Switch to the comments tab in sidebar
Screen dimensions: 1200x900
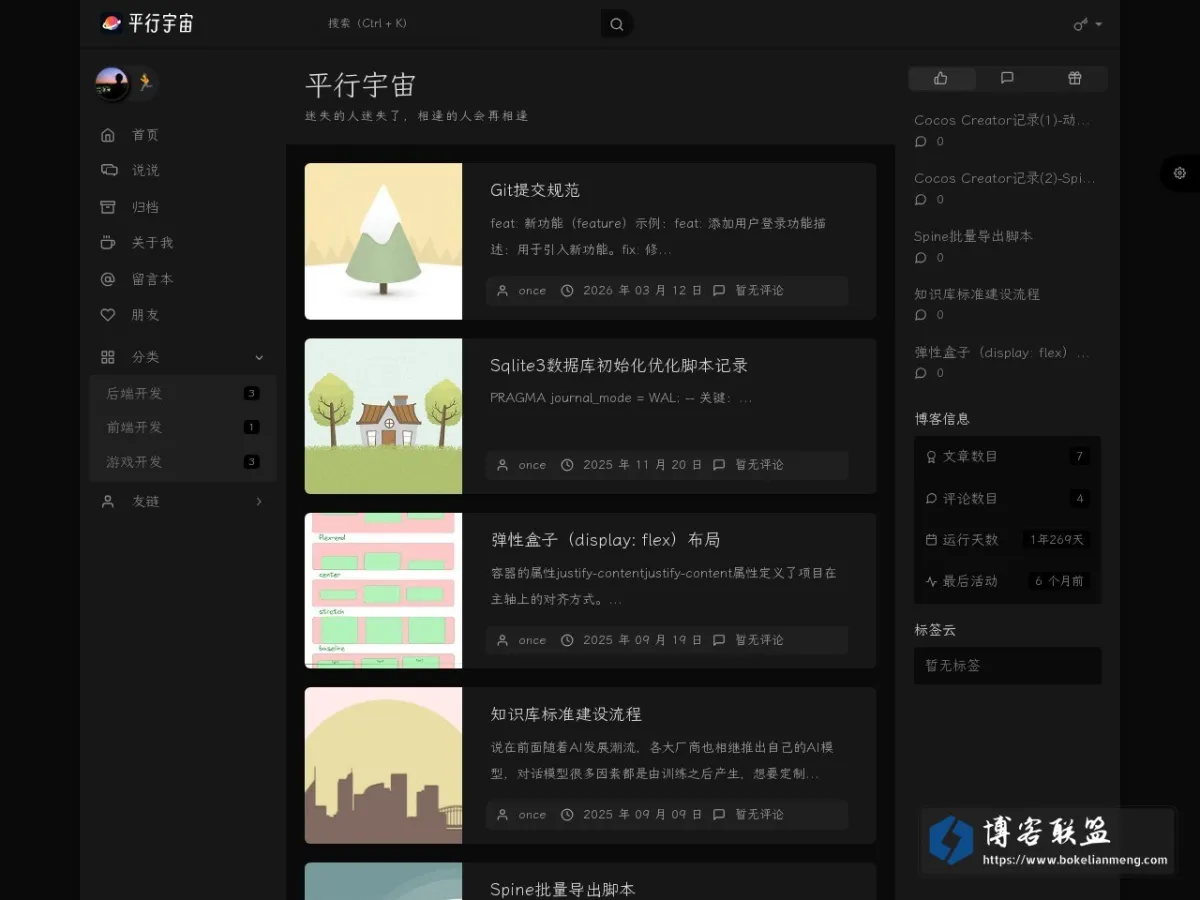[1007, 78]
